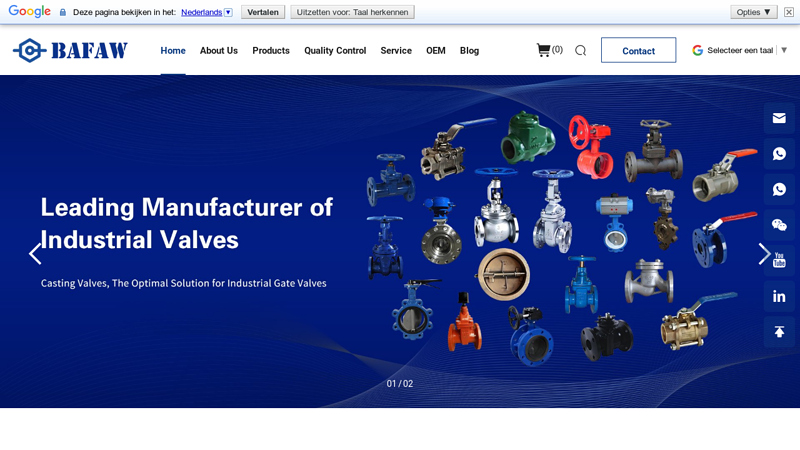Go to previous slide arrow
The width and height of the screenshot is (800, 450).
pyautogui.click(x=35, y=254)
